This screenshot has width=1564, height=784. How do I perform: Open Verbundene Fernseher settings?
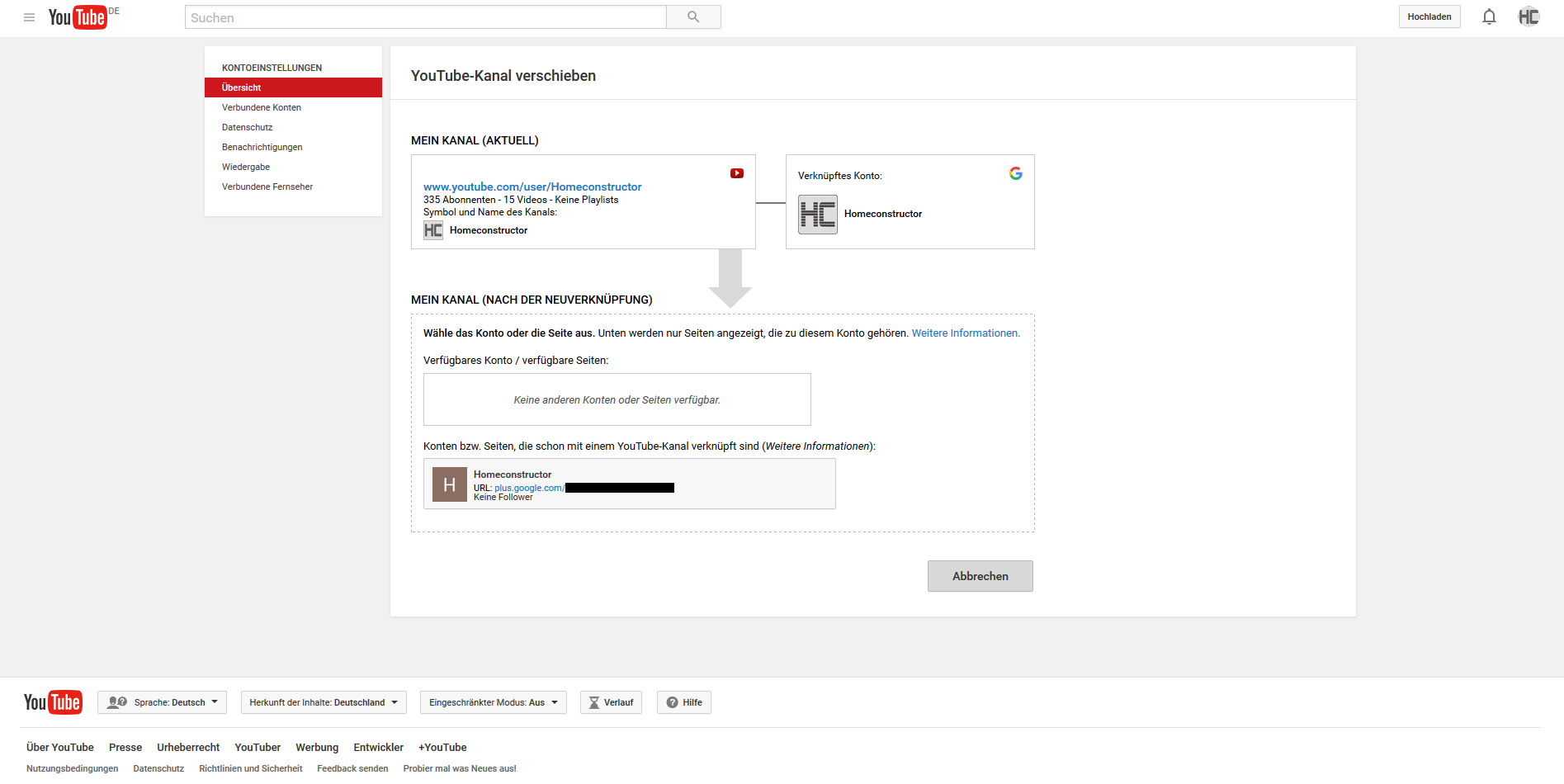[267, 187]
